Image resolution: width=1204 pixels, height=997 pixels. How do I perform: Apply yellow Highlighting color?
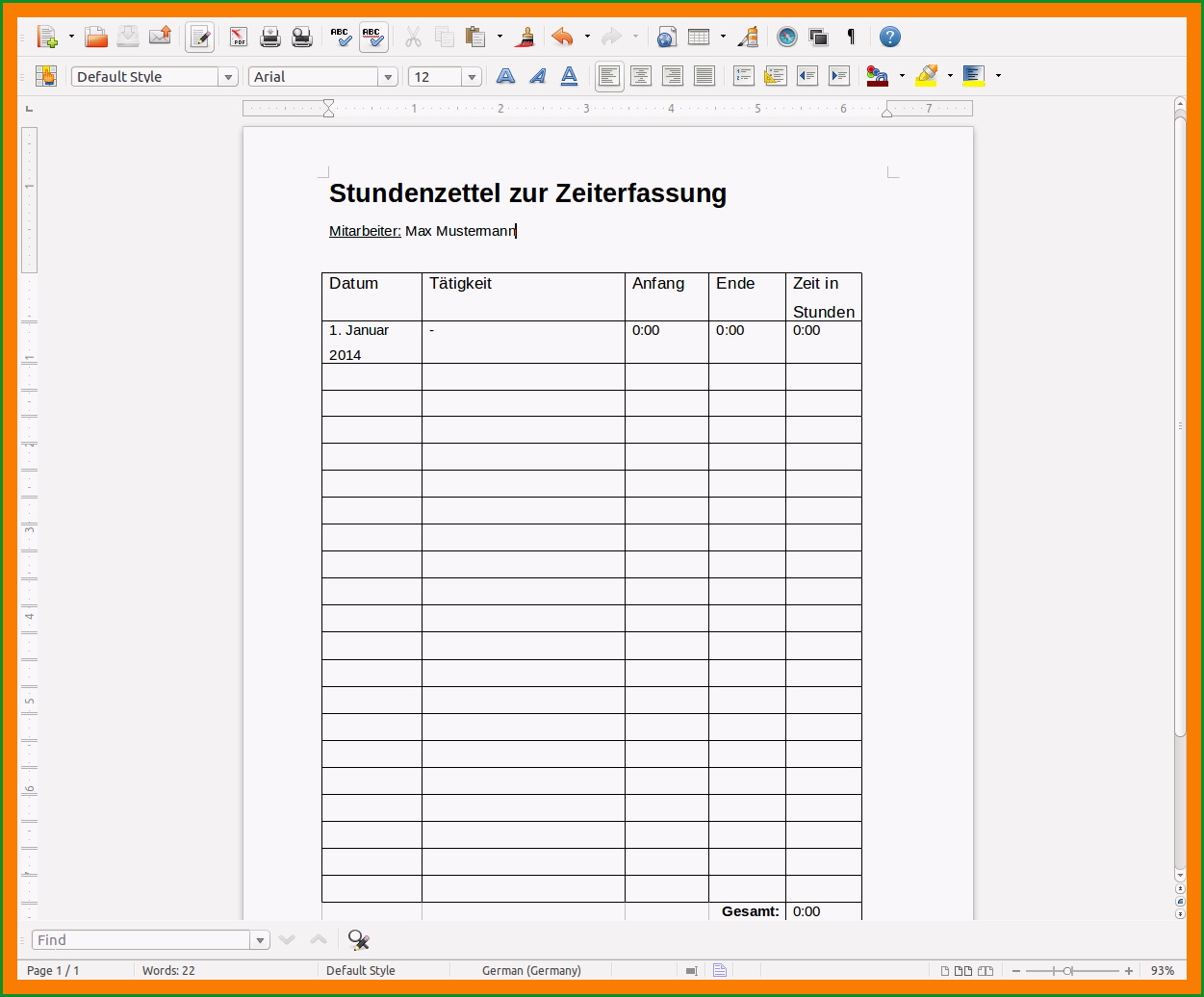(x=926, y=76)
